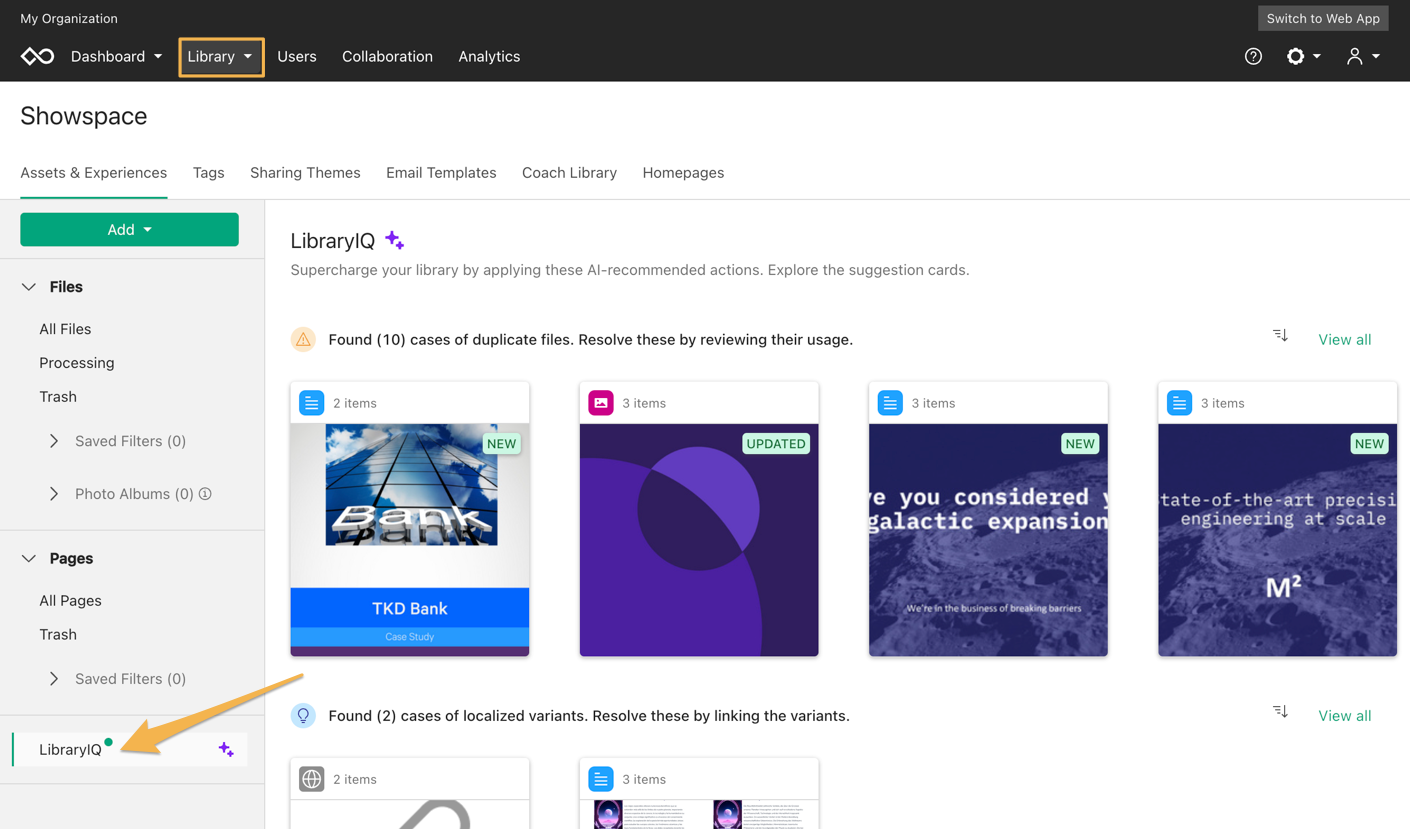The image size is (1410, 829).
Task: Open the purple circles UPDATED thumbnail
Action: click(x=699, y=540)
